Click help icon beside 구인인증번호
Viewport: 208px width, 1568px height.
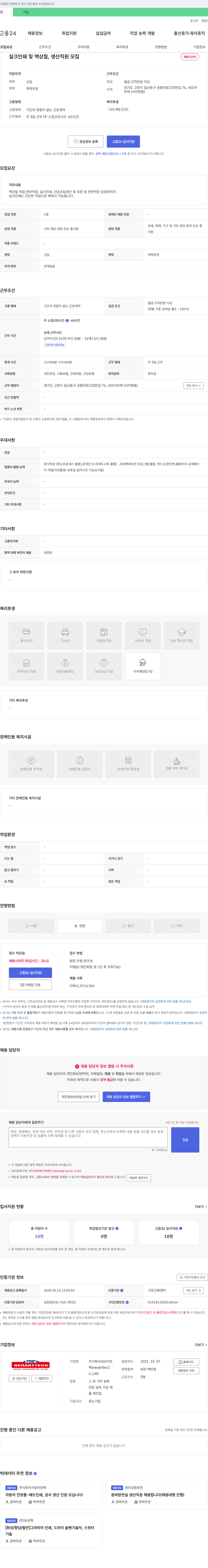tap(127, 1302)
